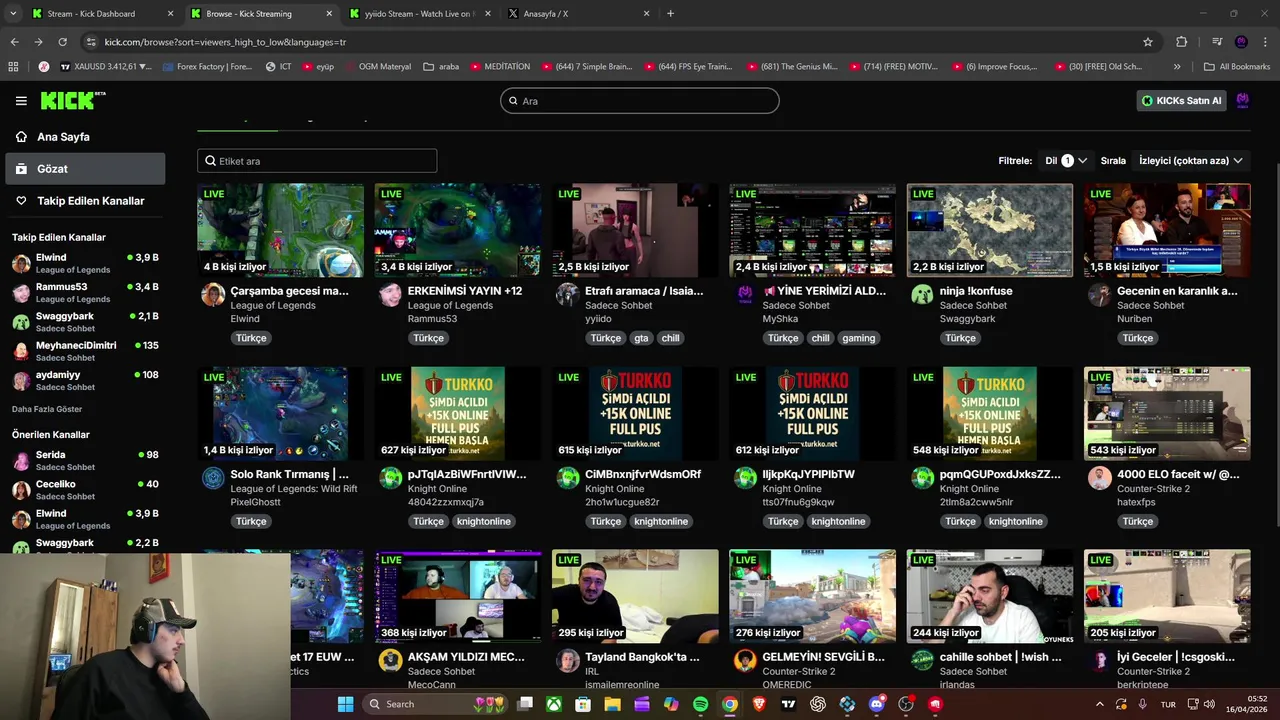1280x720 pixels.
Task: Open the apps grid in bookmarks bar
Action: (13, 67)
